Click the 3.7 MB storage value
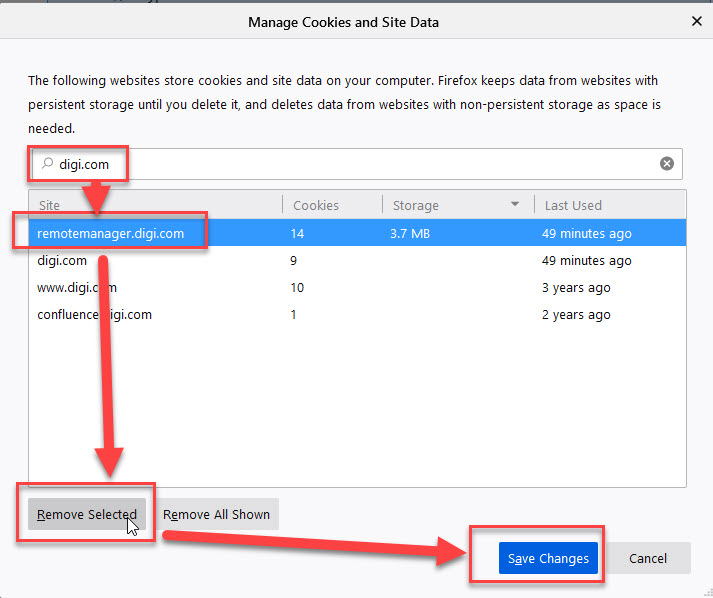The height and width of the screenshot is (598, 713). (x=410, y=233)
